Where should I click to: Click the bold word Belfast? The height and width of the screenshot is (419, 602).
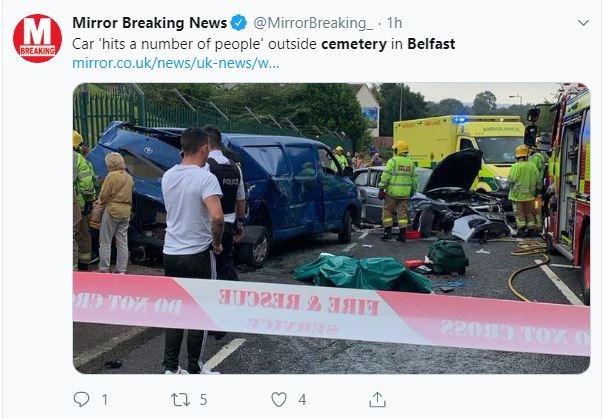(431, 43)
